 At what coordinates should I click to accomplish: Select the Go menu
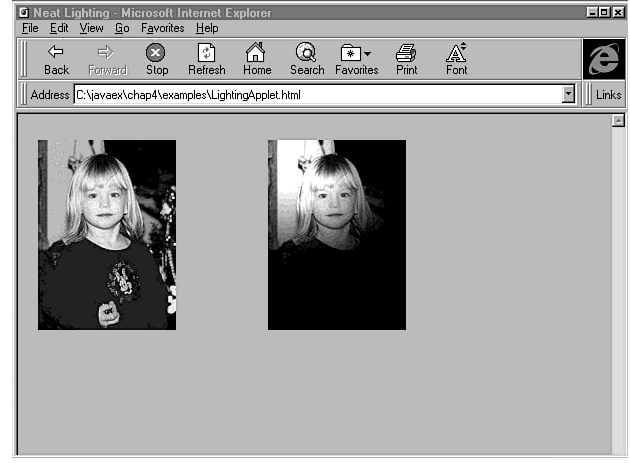(x=122, y=29)
